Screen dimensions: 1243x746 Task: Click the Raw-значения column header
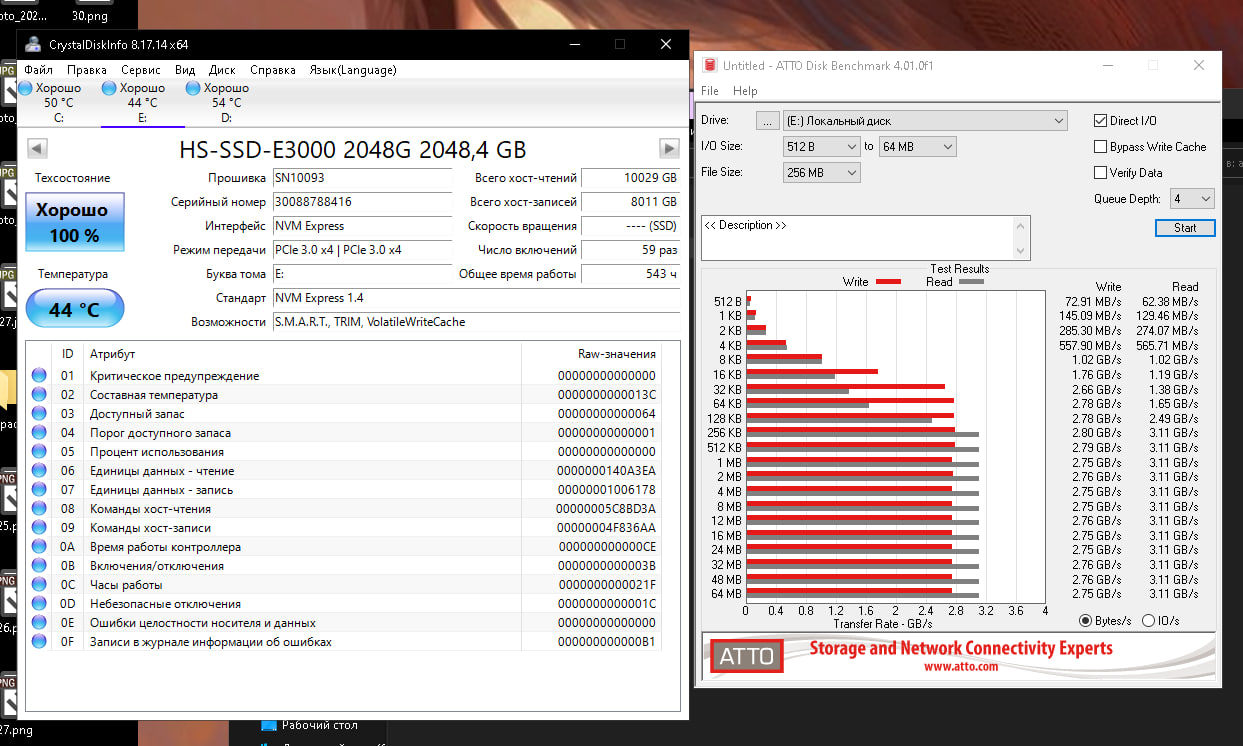617,354
